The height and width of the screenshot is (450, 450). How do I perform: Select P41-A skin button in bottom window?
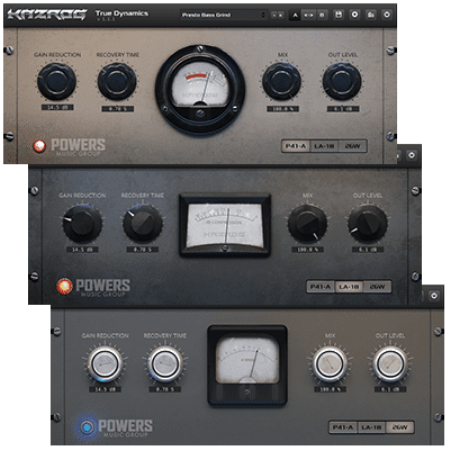(343, 427)
